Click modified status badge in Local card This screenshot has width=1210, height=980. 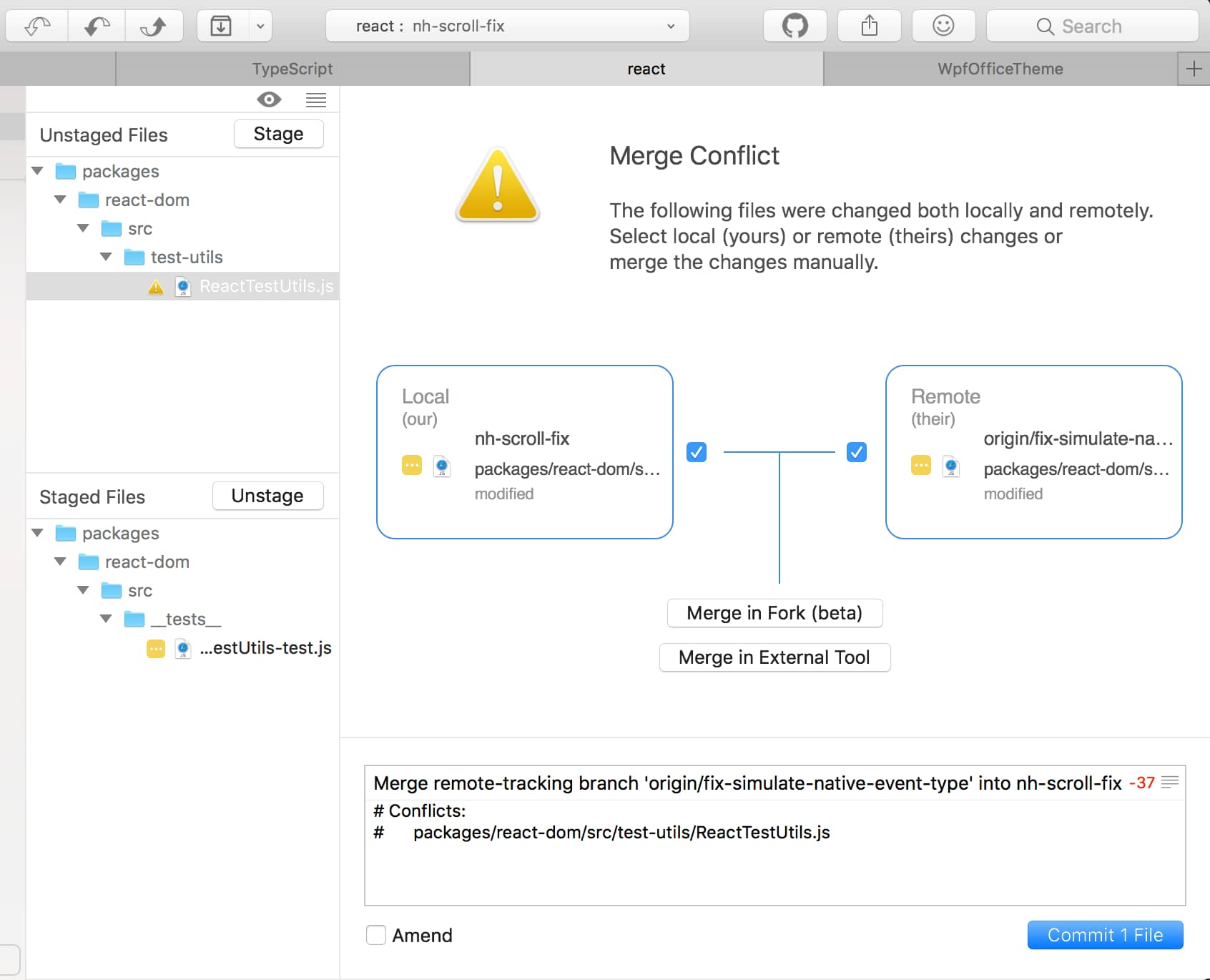click(x=412, y=466)
